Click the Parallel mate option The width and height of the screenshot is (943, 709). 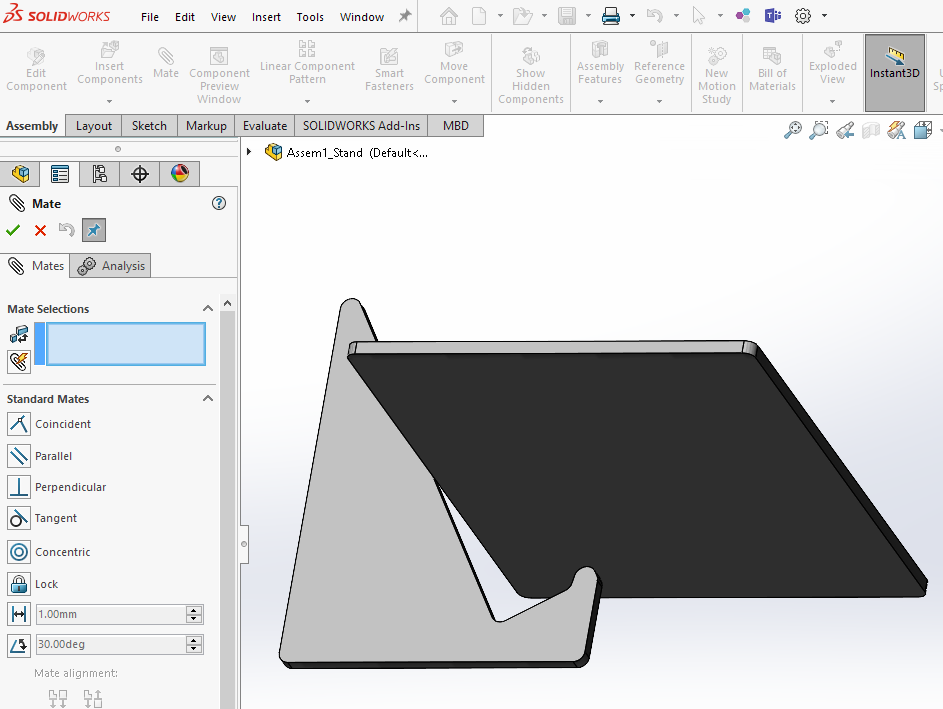19,456
